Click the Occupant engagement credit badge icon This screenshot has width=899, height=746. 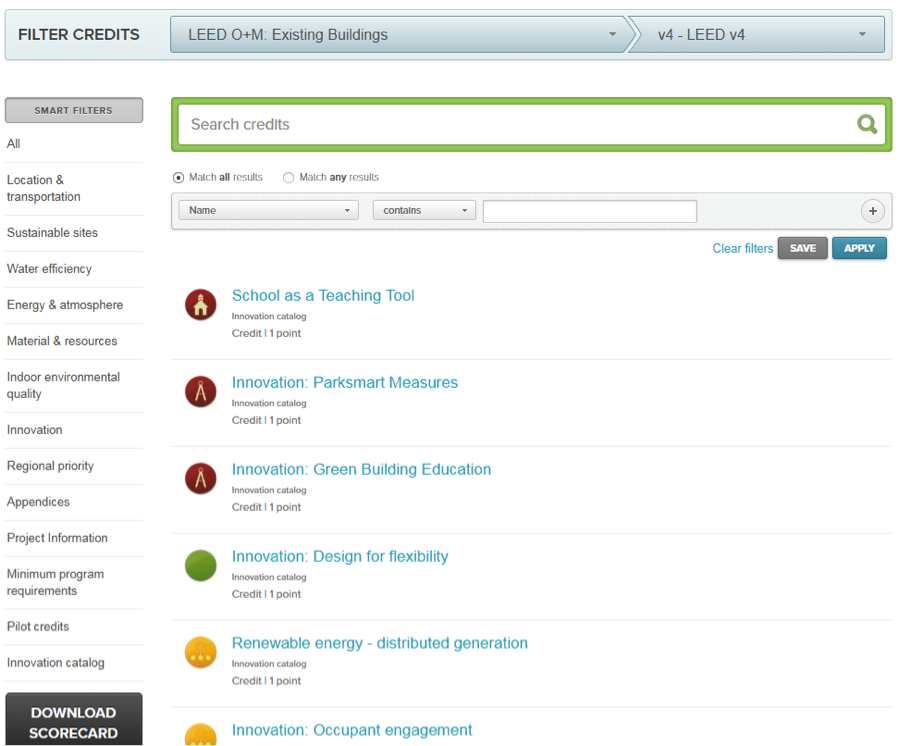click(x=200, y=738)
